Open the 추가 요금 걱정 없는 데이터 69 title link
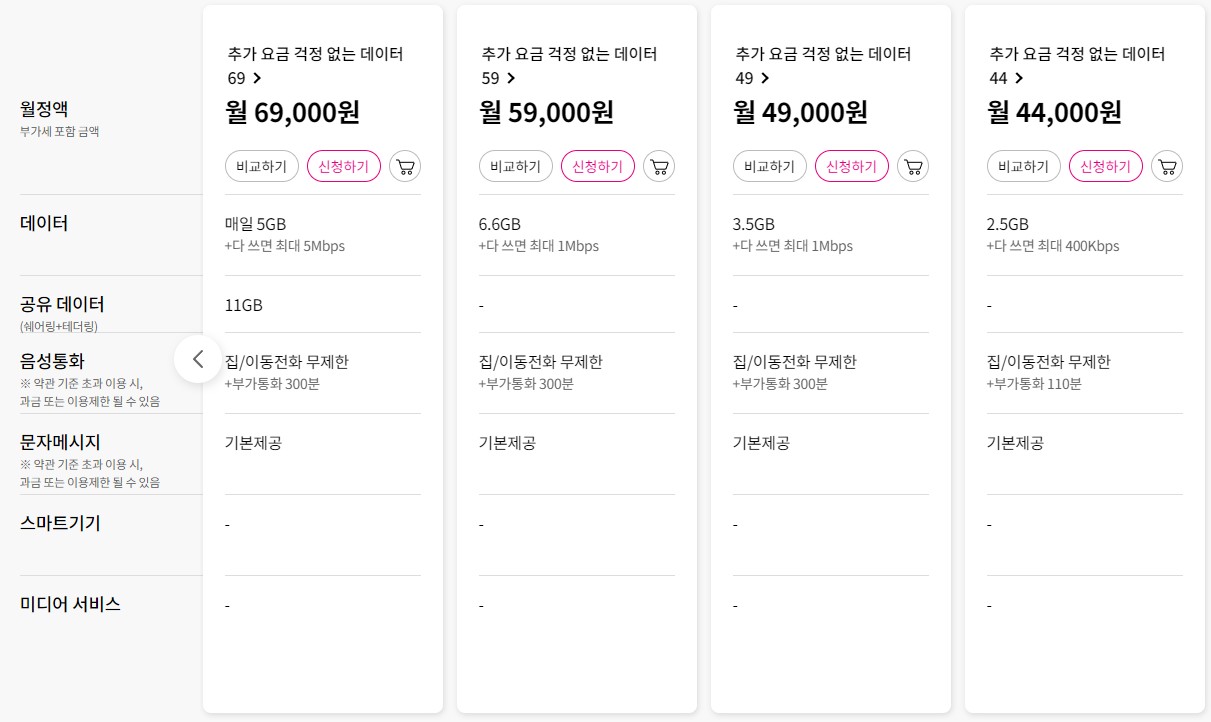1211x722 pixels. coord(315,55)
